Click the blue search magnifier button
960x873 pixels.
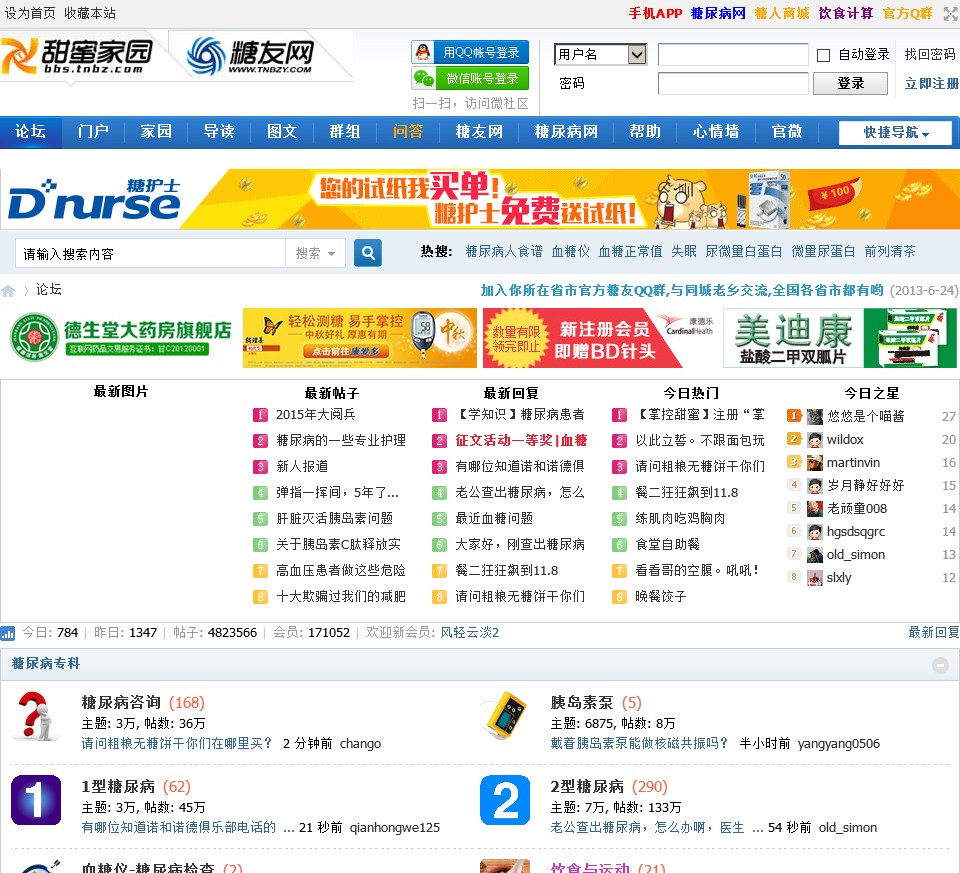tap(368, 253)
